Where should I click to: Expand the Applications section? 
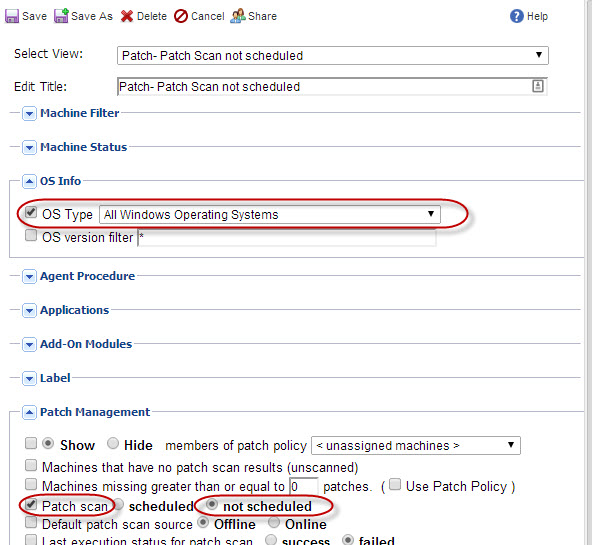pos(29,310)
